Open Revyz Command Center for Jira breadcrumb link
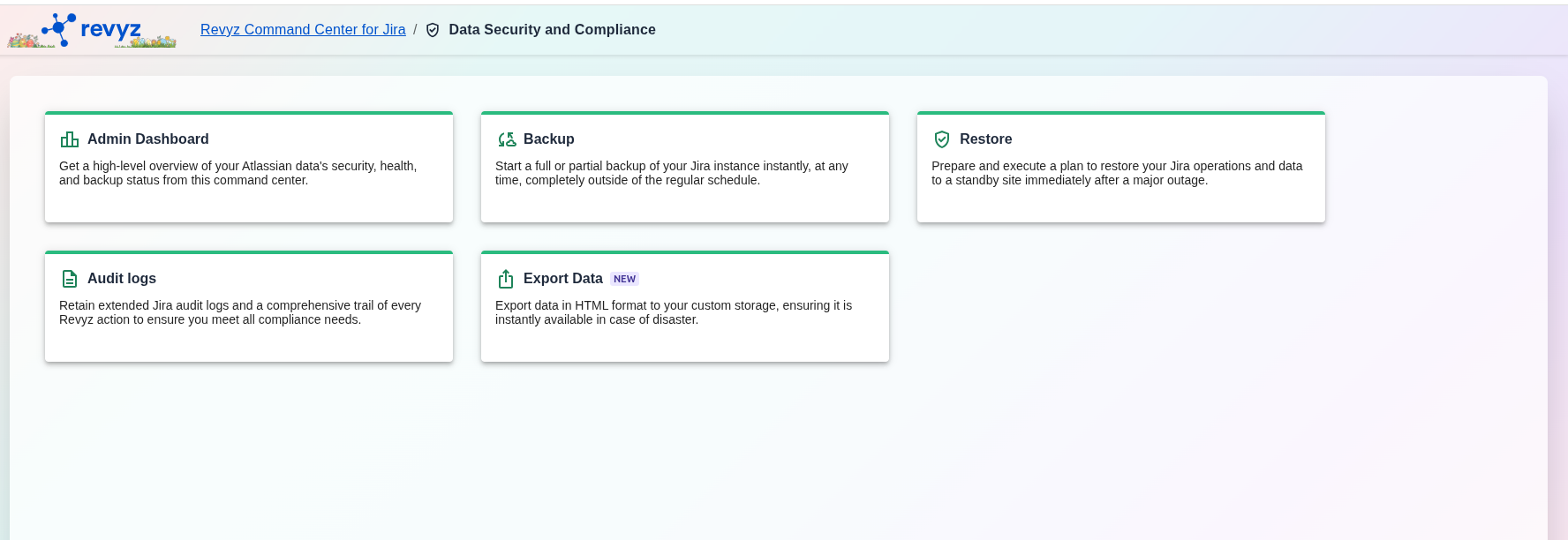This screenshot has height=540, width=1568. point(303,30)
